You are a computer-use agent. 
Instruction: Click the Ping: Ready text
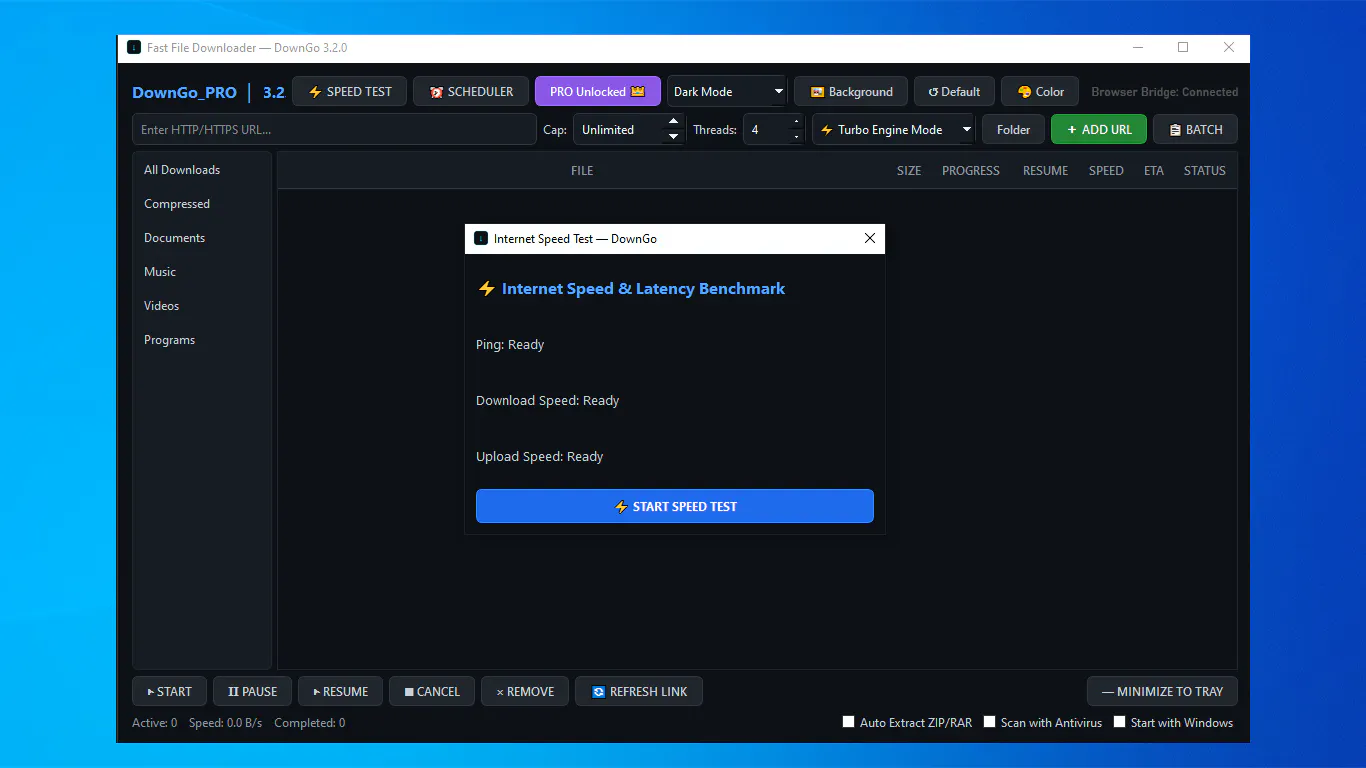pyautogui.click(x=510, y=344)
